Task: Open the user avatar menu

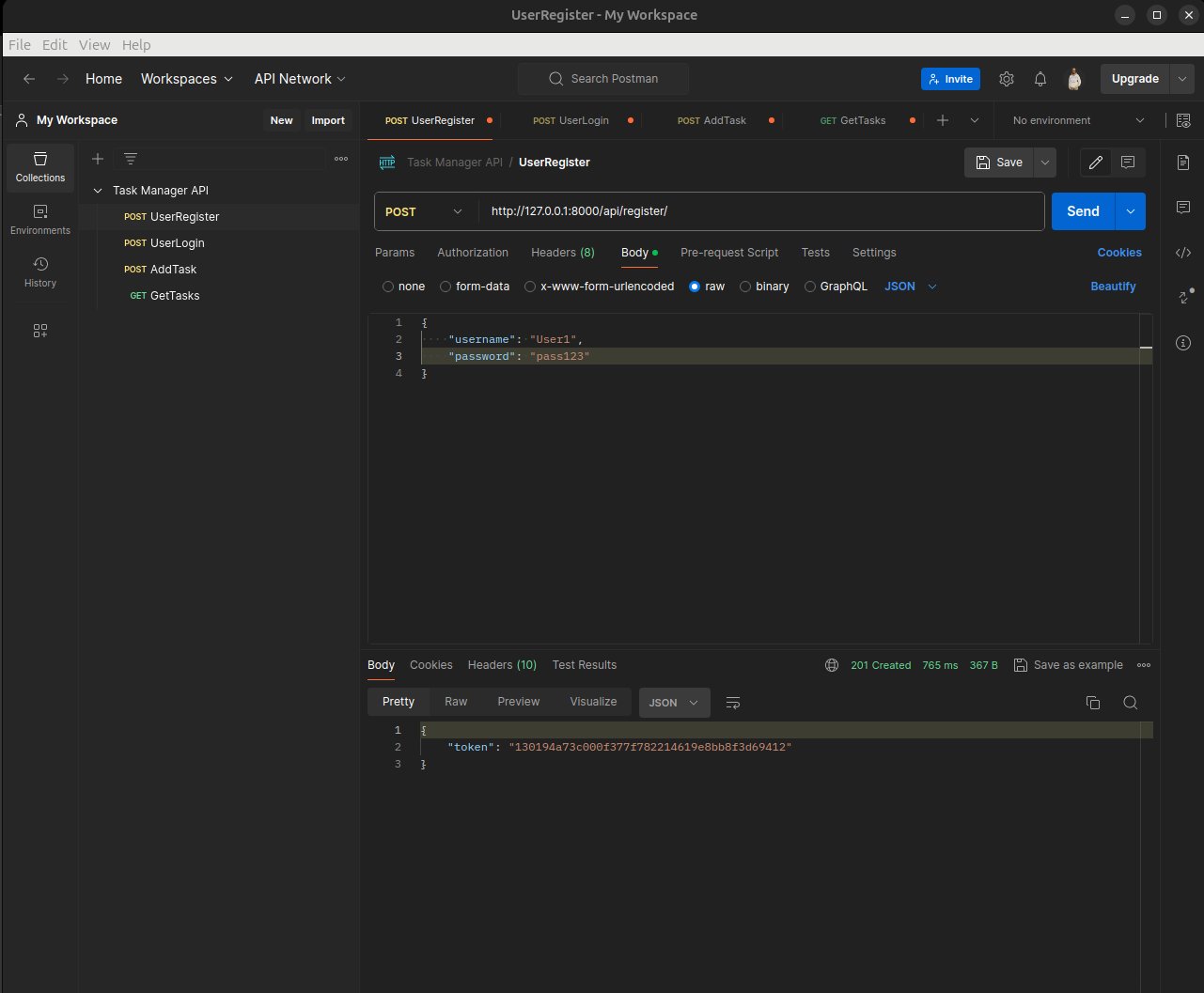Action: (1074, 79)
